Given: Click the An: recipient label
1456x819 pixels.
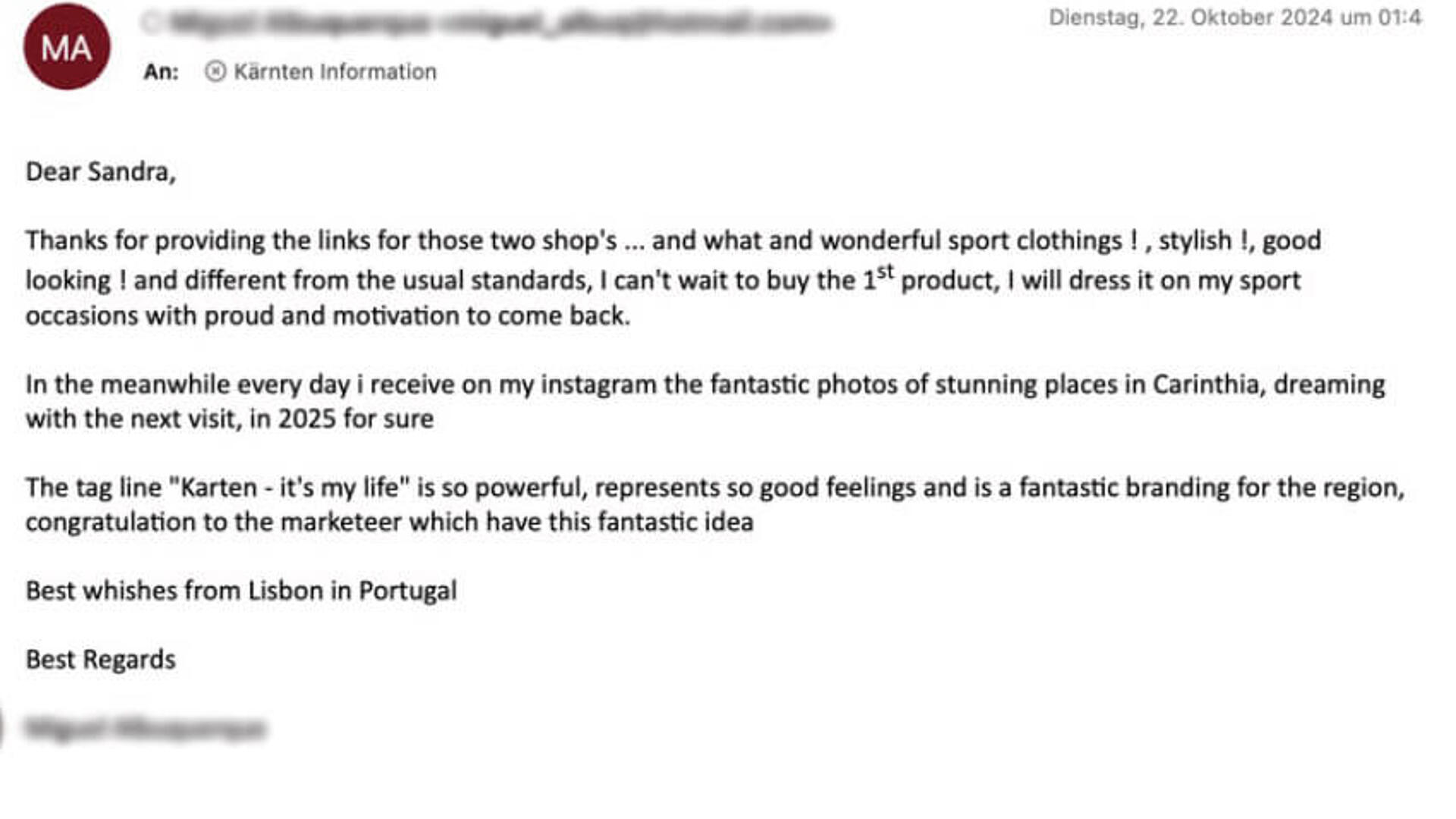Looking at the screenshot, I should click(x=161, y=71).
